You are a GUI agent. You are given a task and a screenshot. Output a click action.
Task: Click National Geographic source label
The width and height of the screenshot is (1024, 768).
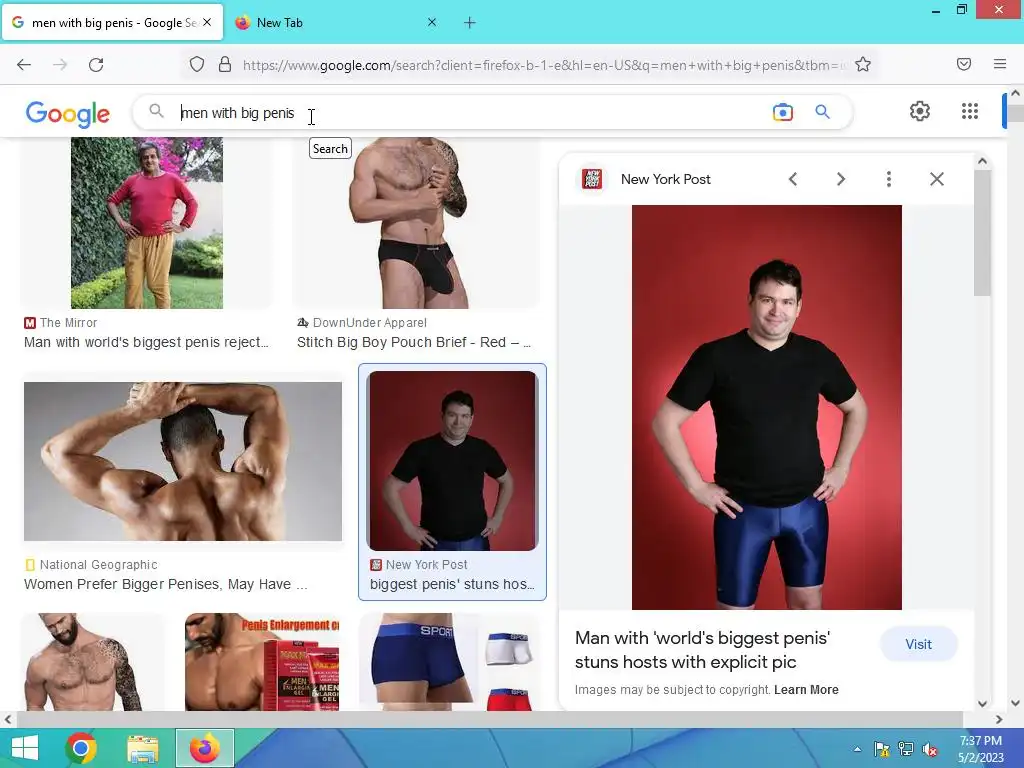[x=98, y=565]
